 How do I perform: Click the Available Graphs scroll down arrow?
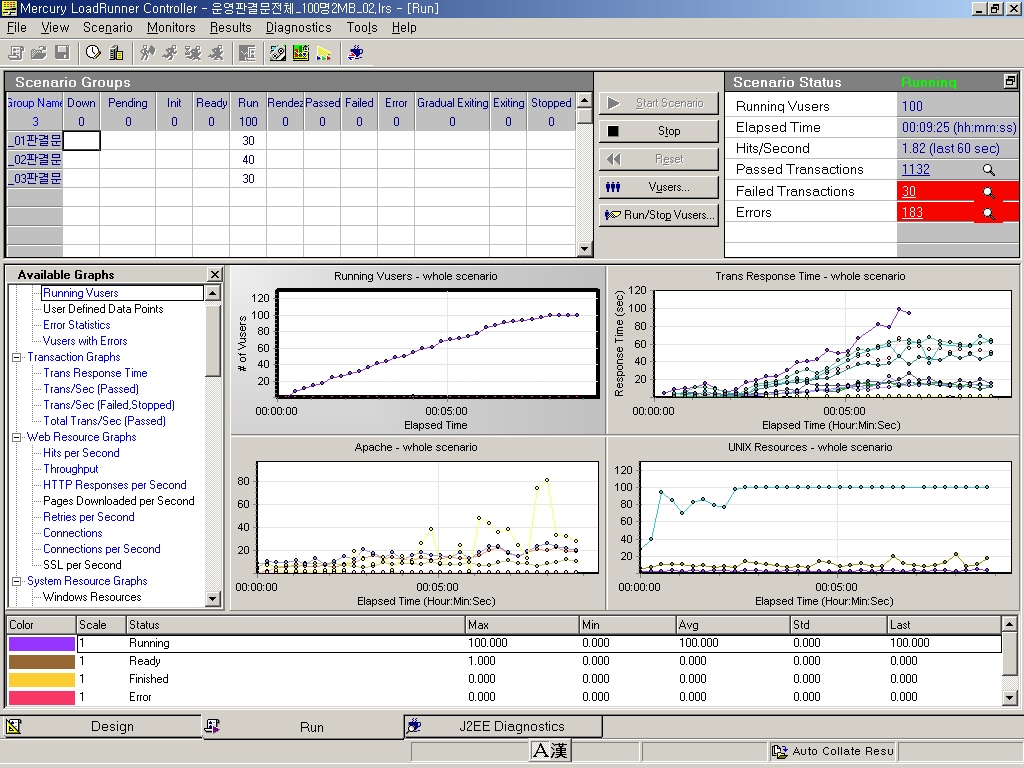(213, 598)
